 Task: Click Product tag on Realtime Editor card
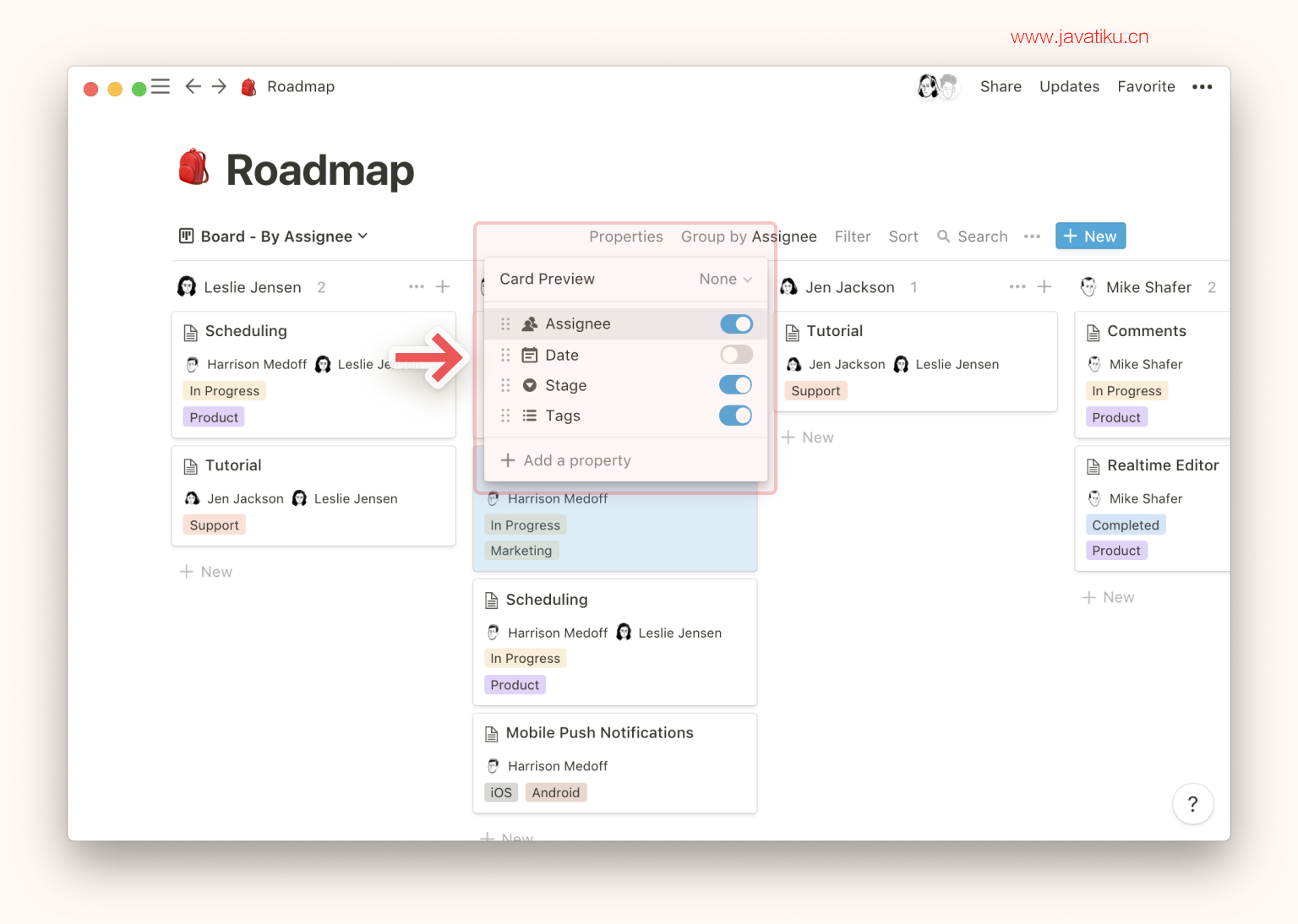1116,551
